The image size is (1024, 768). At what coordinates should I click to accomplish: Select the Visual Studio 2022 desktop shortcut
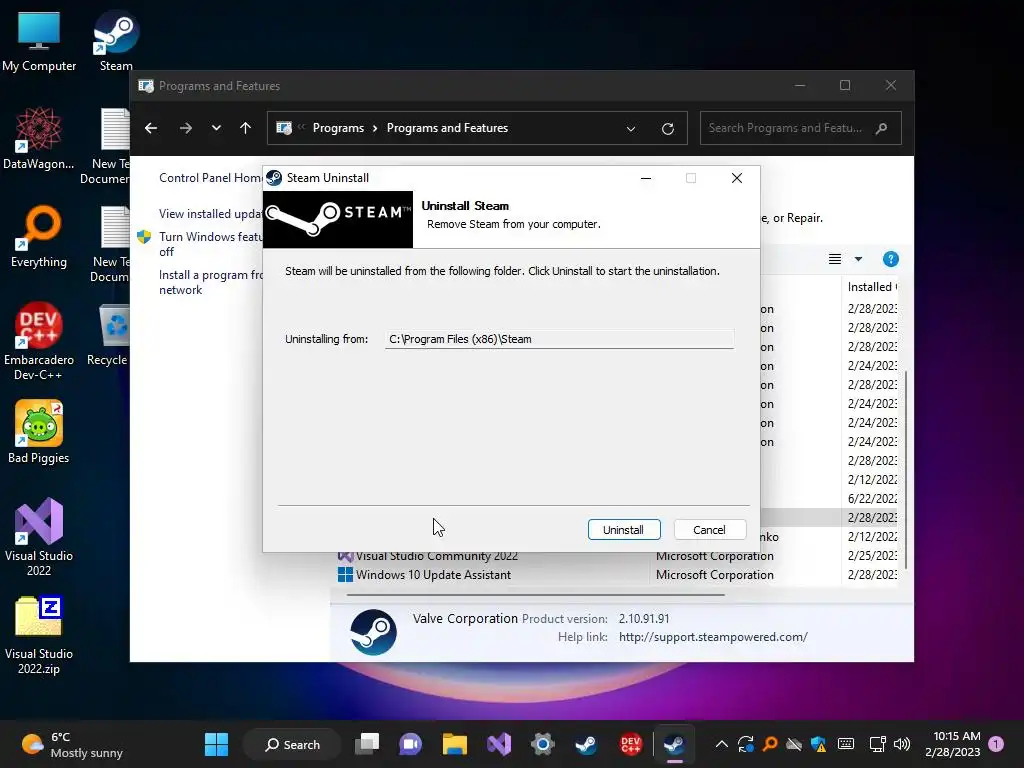click(39, 537)
